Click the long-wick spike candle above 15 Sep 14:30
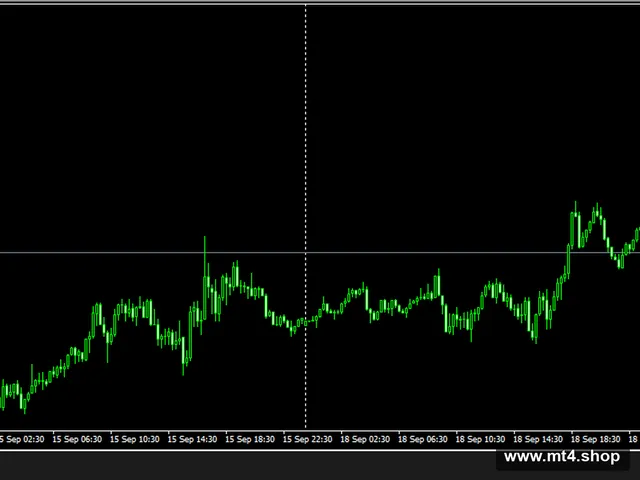This screenshot has height=480, width=640. (x=205, y=278)
